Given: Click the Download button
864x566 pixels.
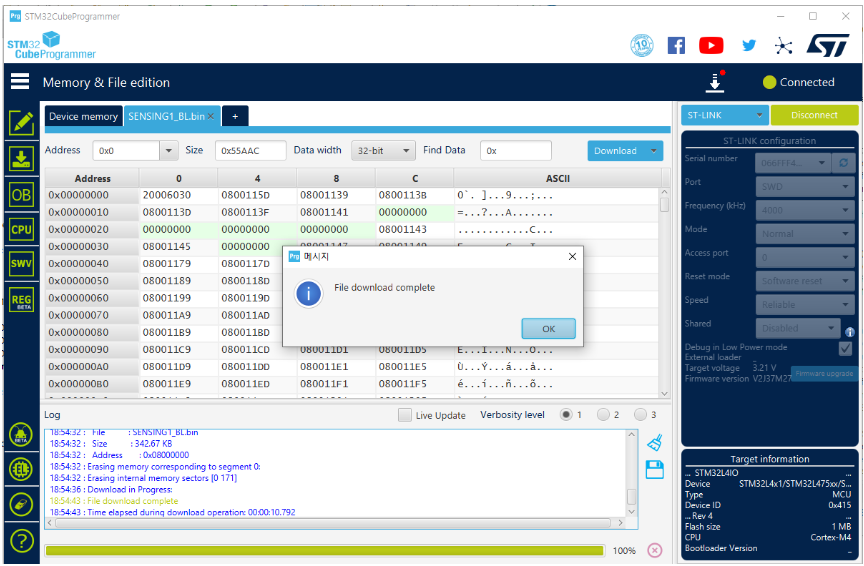Looking at the screenshot, I should pos(616,150).
